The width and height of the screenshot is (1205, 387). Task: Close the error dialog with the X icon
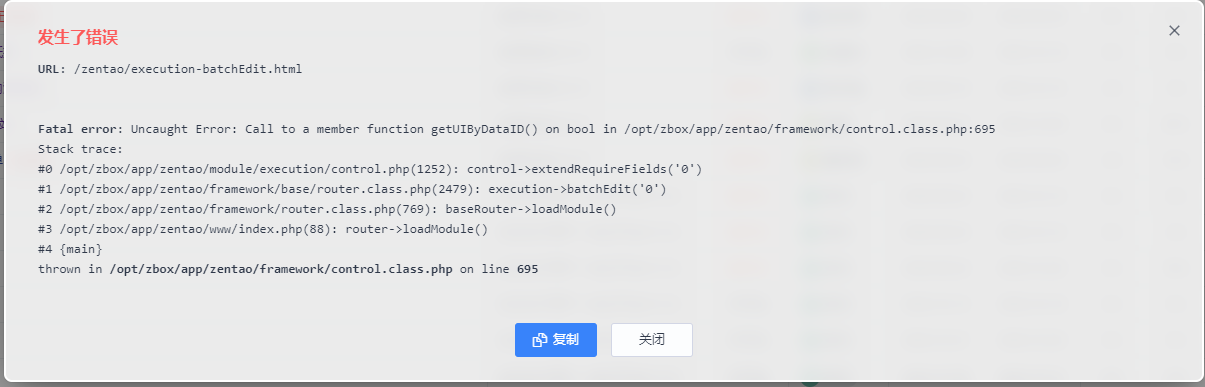[1174, 31]
